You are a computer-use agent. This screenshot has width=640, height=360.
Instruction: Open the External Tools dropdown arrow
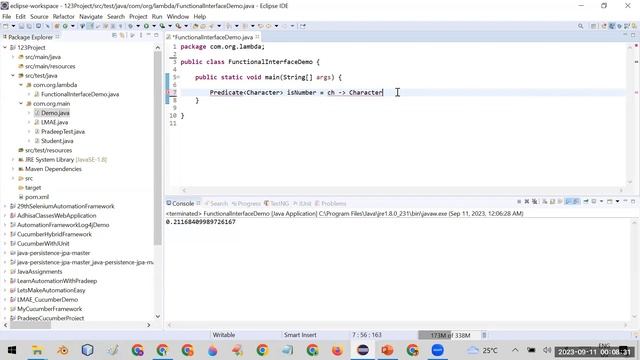pyautogui.click(x=186, y=26)
